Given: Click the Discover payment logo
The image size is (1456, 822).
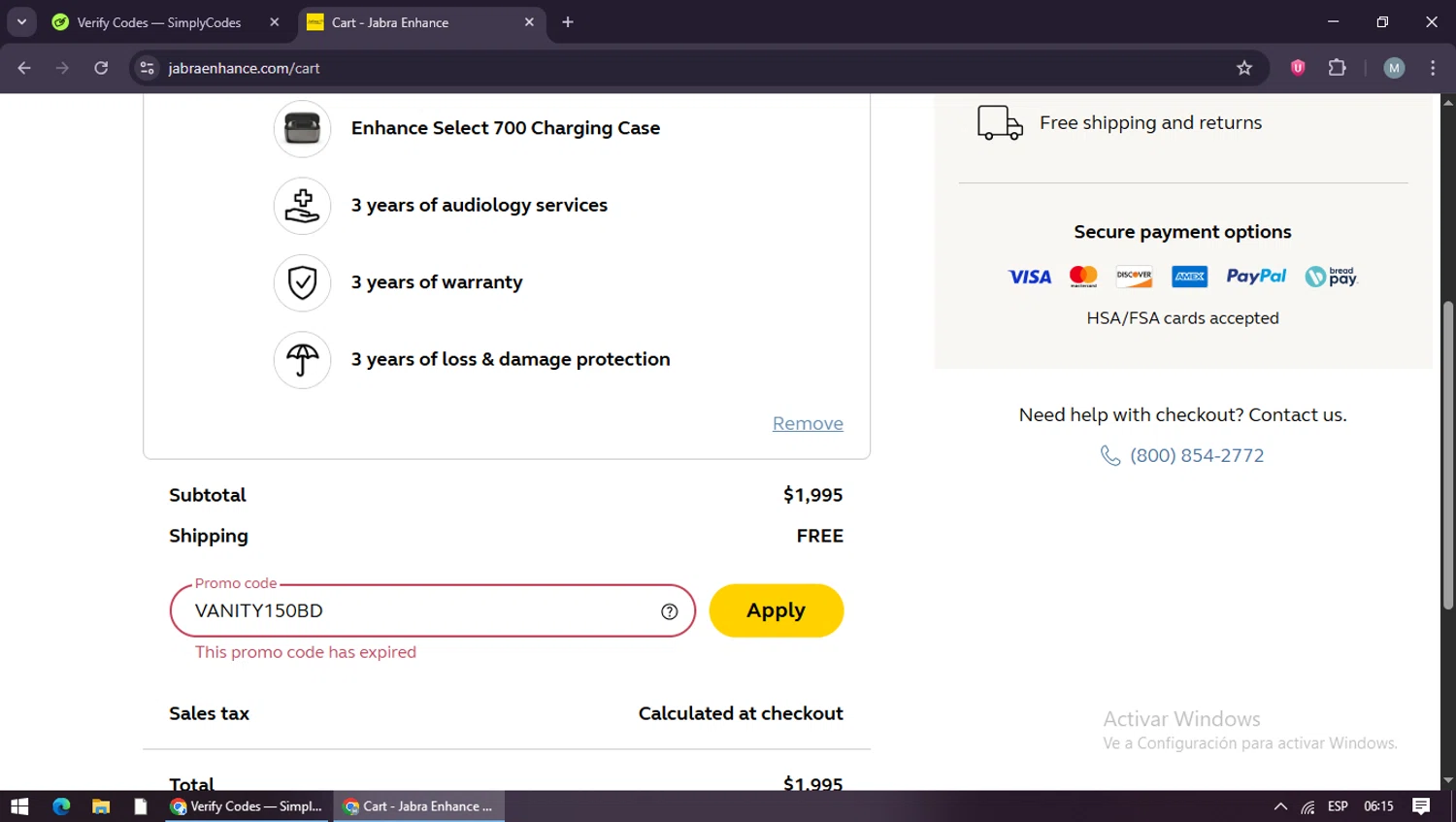Looking at the screenshot, I should tap(1134, 277).
